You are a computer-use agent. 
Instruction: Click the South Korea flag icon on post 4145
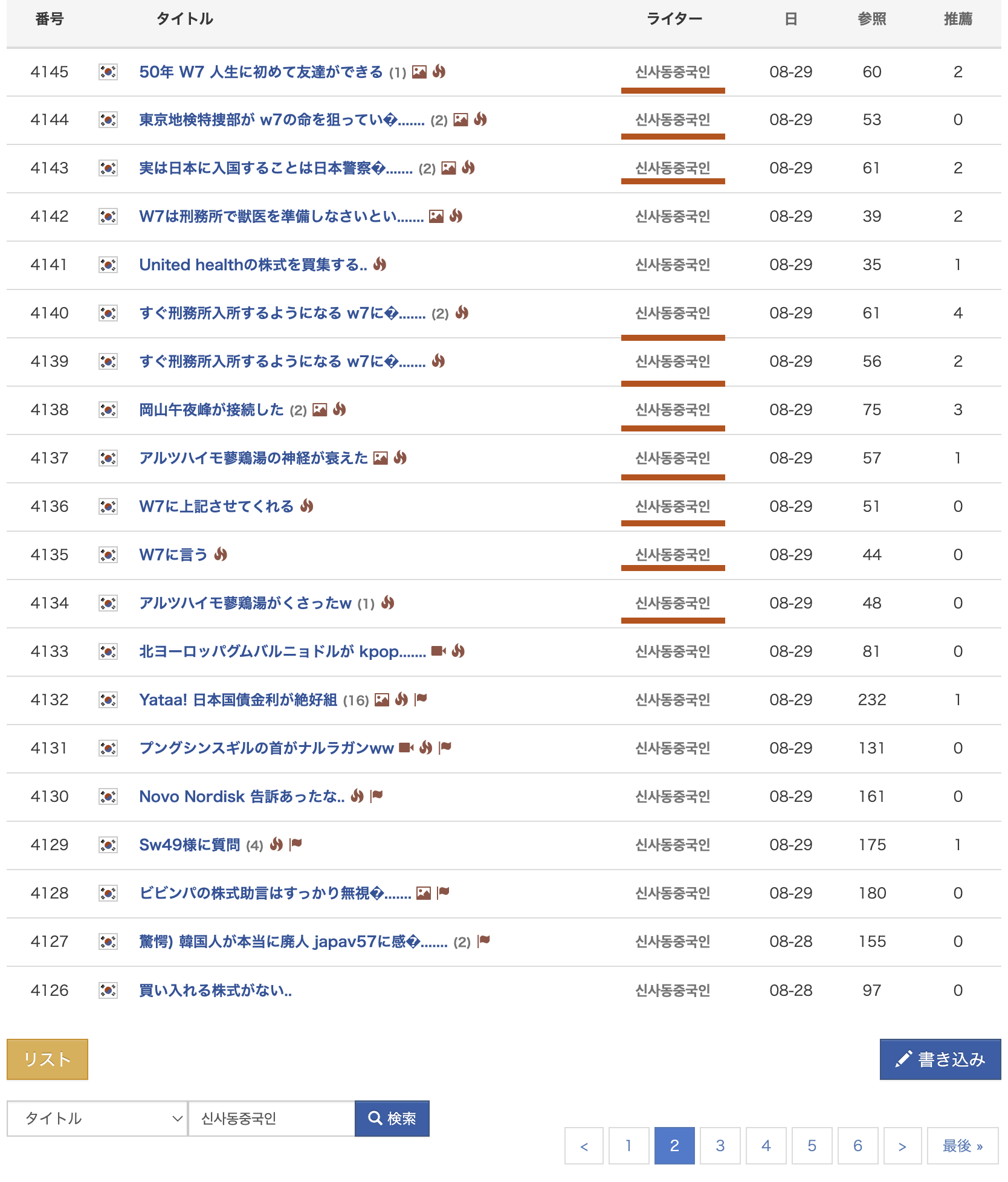pyautogui.click(x=108, y=72)
